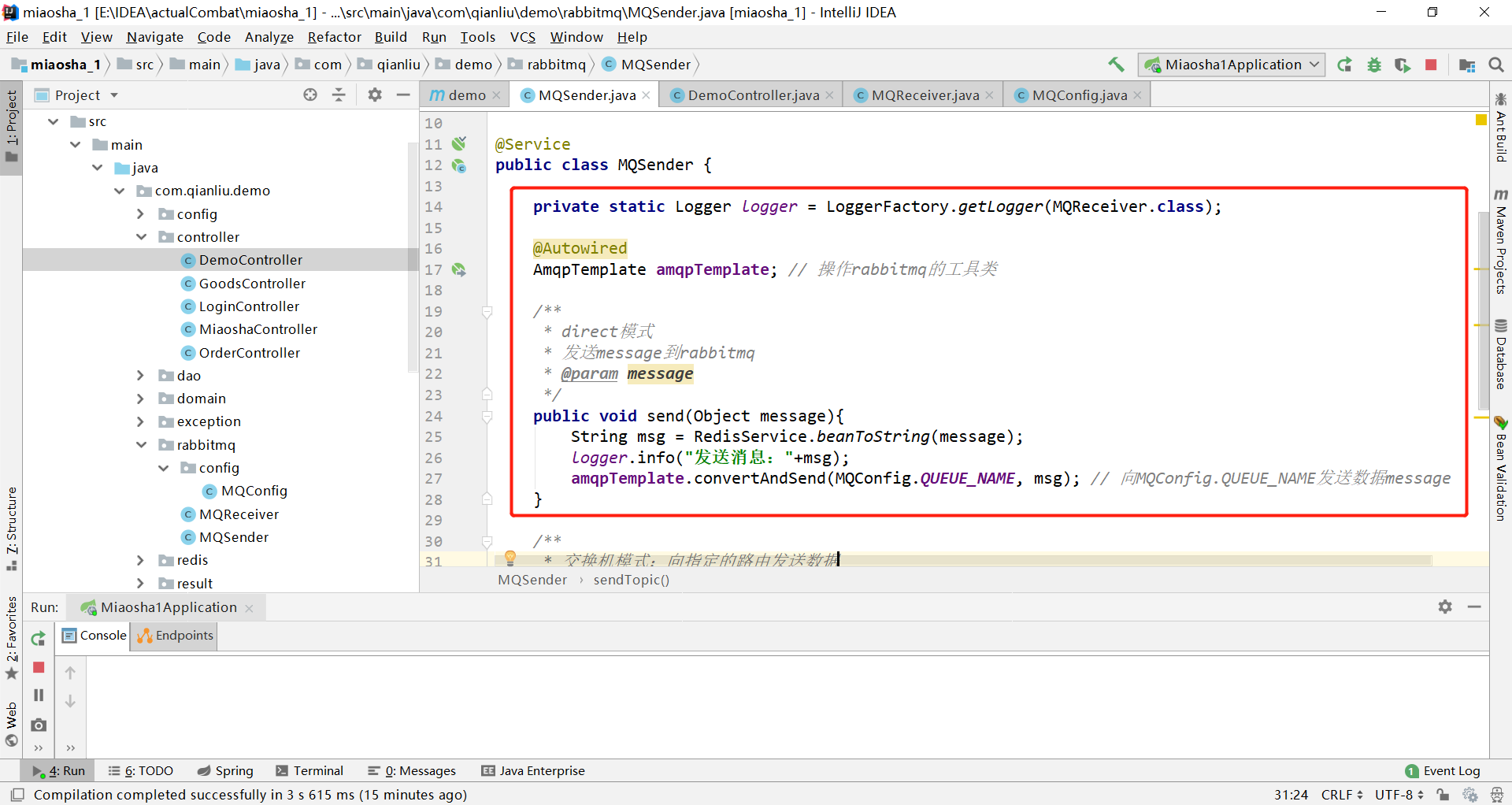Click the autowired gutter icon at line 17
Screen dimensions: 1512x805
(x=459, y=269)
